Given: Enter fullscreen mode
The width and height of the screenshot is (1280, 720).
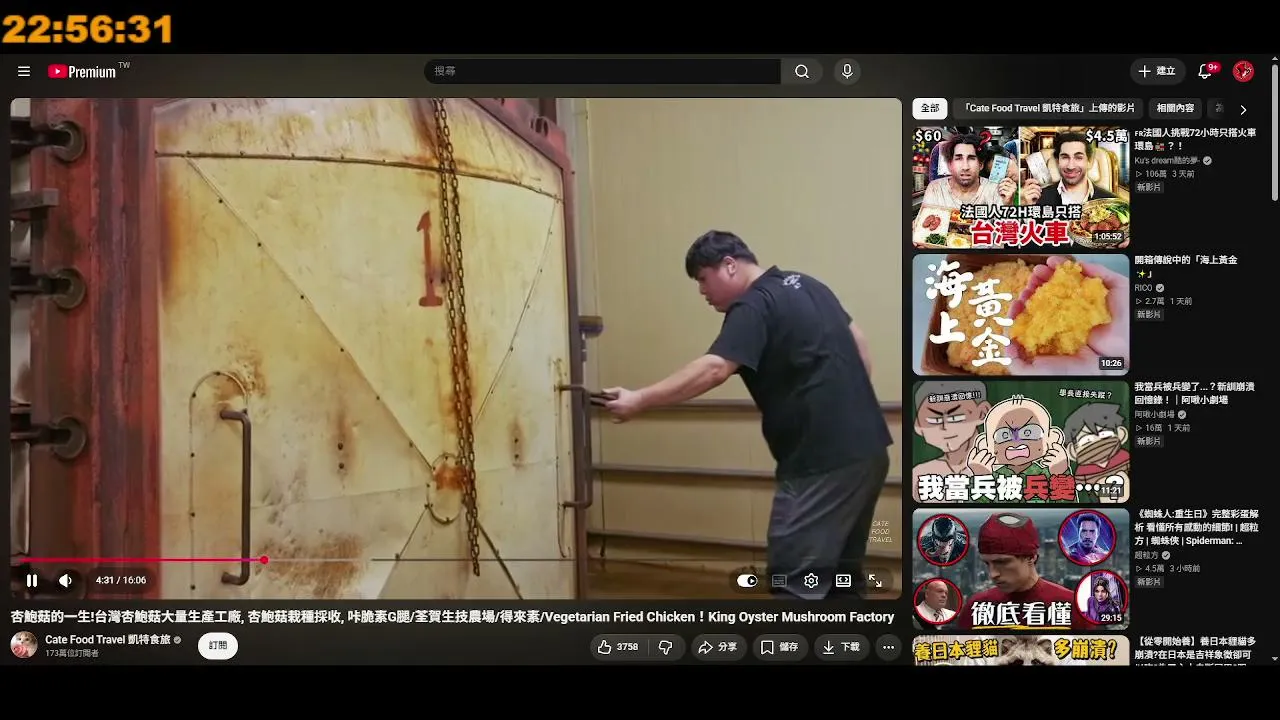Looking at the screenshot, I should [875, 580].
